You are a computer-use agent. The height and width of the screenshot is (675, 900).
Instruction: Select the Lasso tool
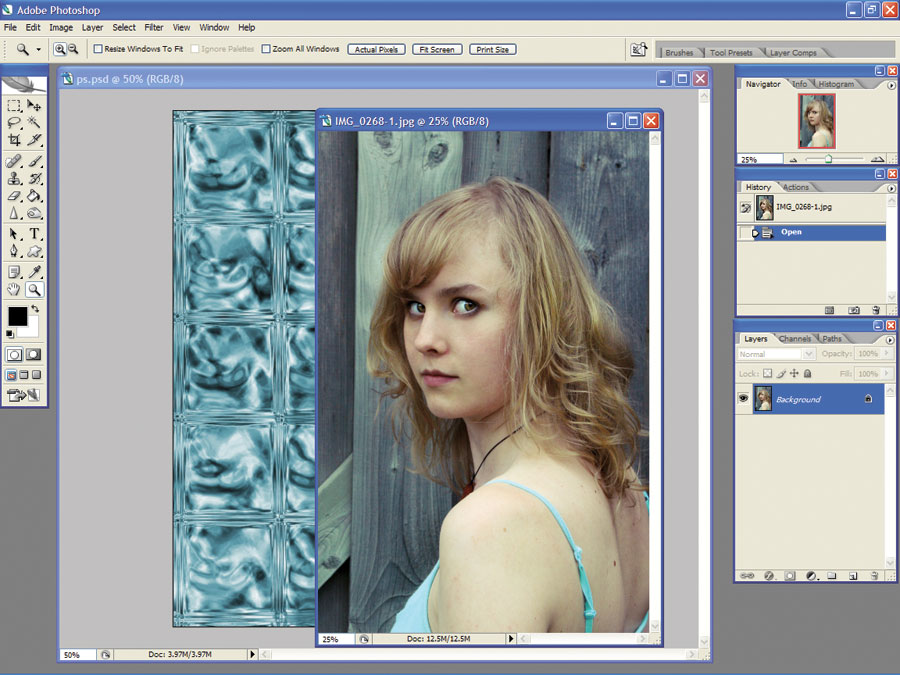pos(14,122)
